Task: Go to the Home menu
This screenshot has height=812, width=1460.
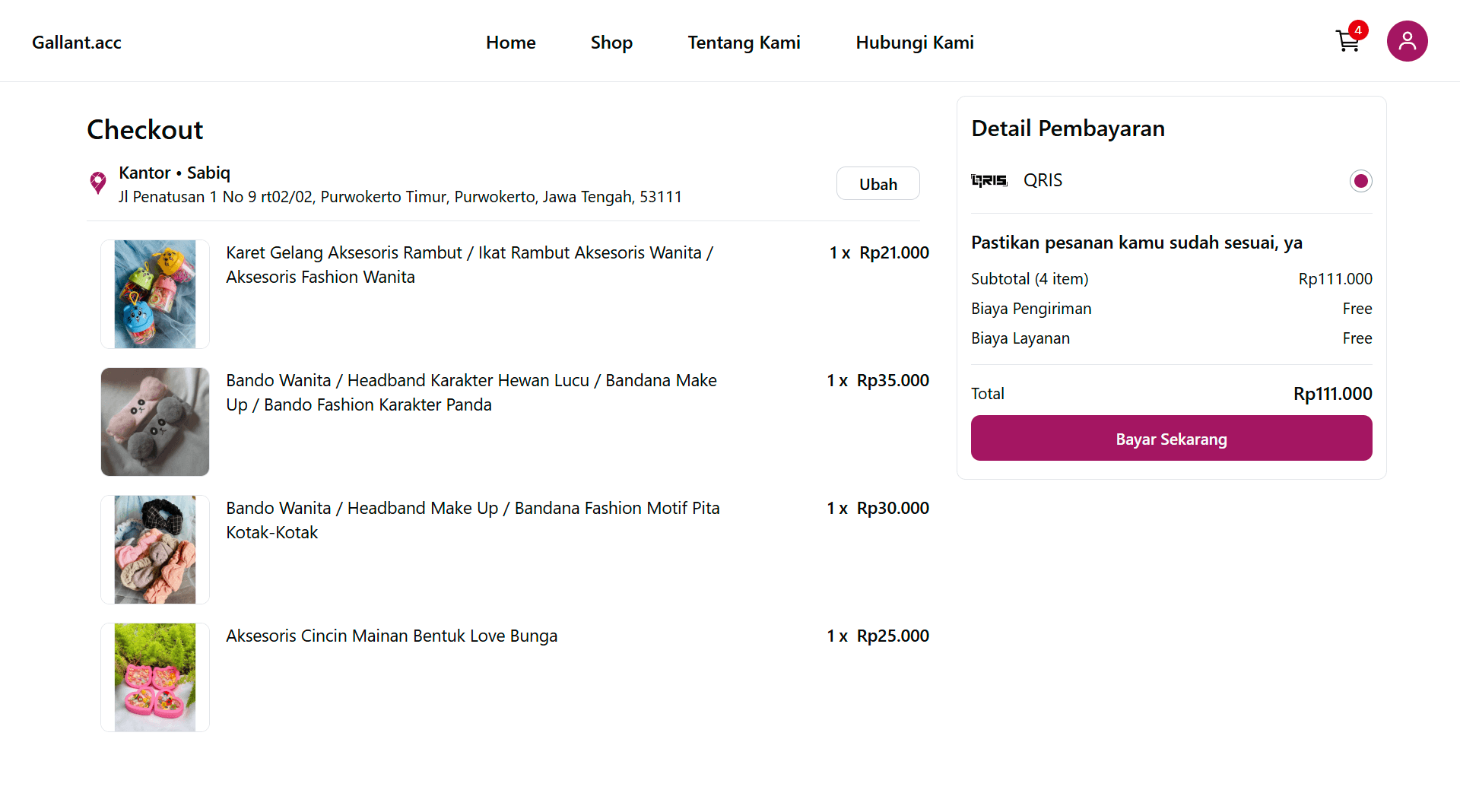Action: [x=511, y=43]
